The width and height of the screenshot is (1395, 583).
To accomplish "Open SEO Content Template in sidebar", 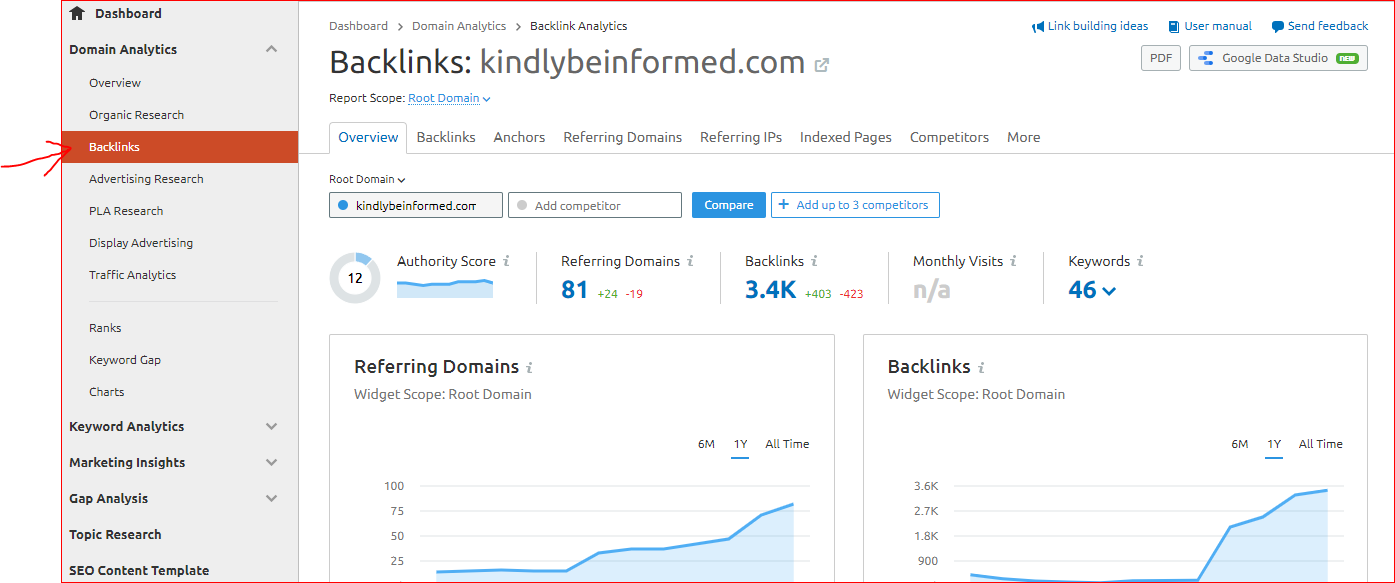I will pos(139,570).
